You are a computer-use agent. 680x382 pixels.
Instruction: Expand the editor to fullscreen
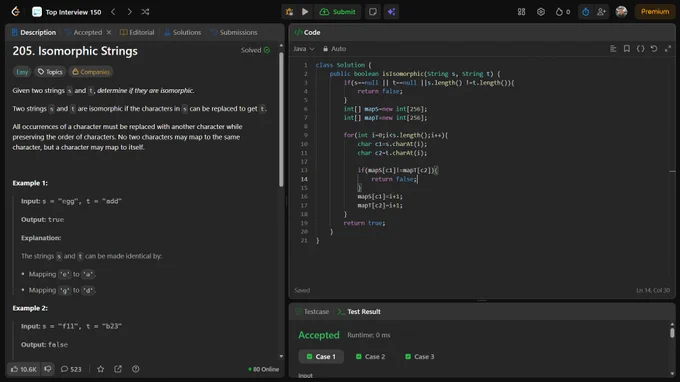668,49
